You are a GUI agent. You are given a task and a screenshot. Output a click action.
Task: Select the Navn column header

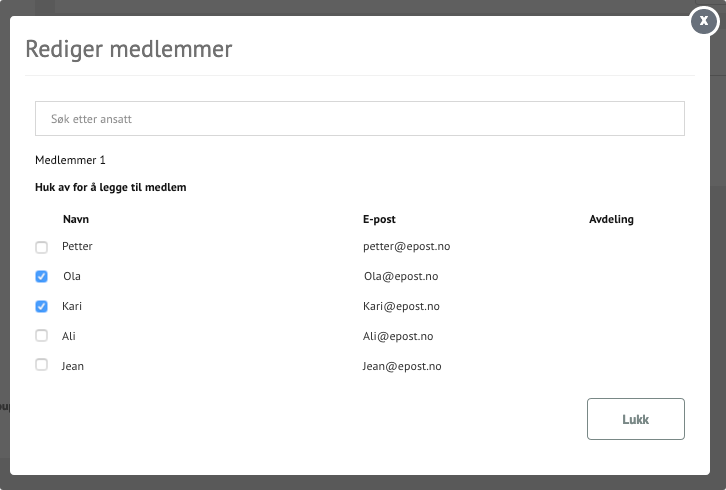pos(76,219)
